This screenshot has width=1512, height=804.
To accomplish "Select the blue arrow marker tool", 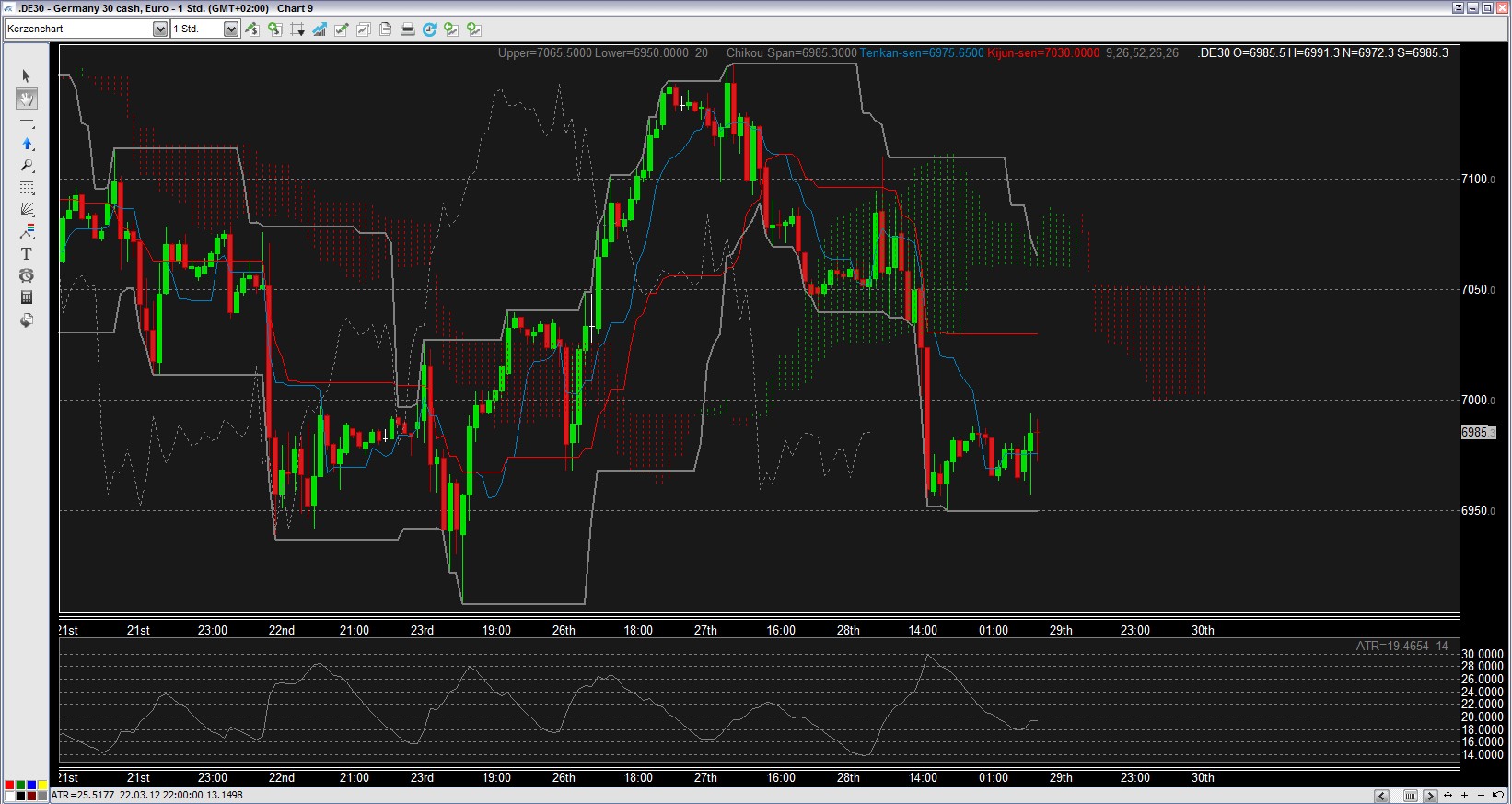I will tap(27, 144).
